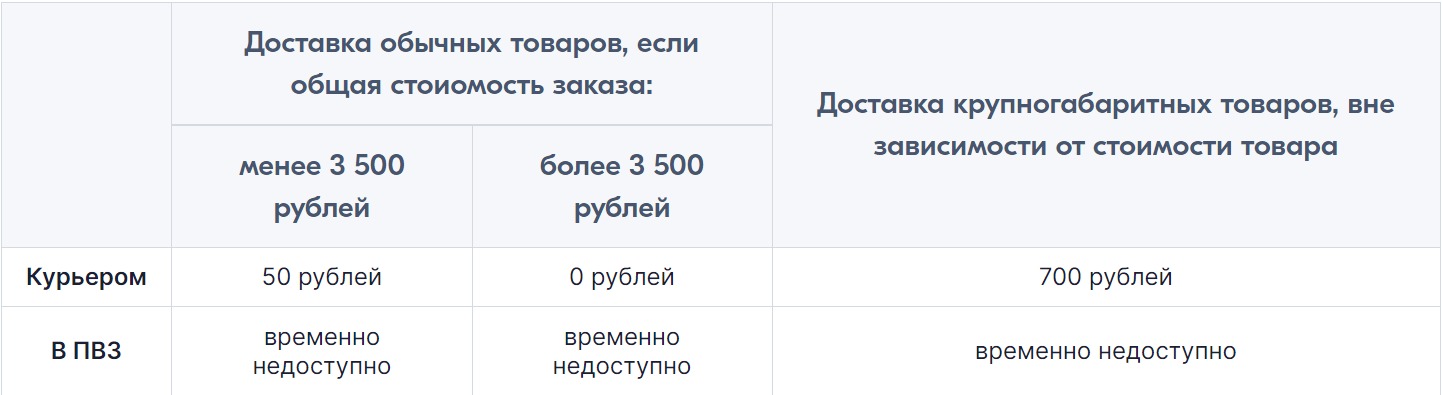Select "рублей" beneath "менее 3 500"
Screen dimensions: 1442x395
point(322,208)
